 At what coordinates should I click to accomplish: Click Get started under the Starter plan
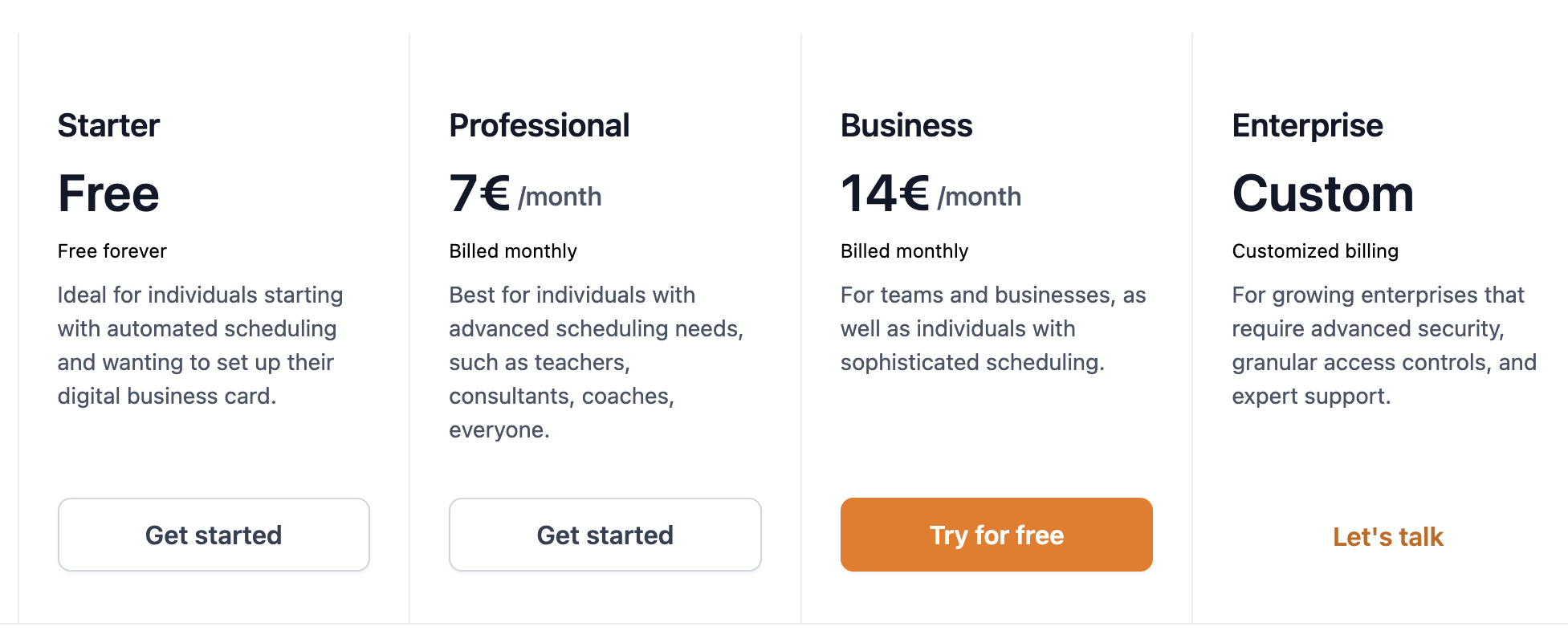214,535
